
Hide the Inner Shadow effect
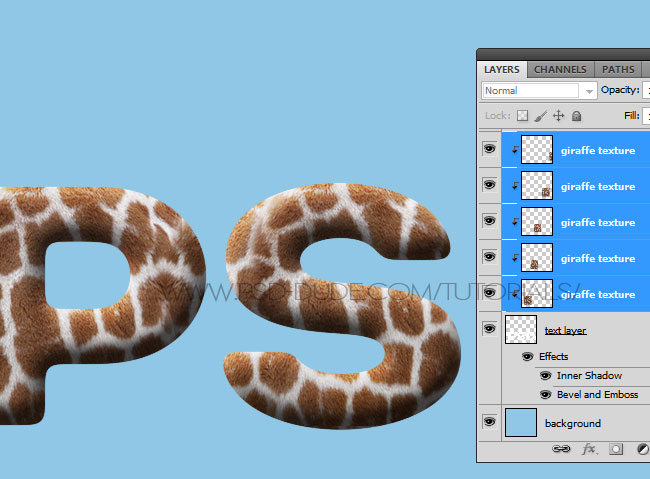click(546, 376)
